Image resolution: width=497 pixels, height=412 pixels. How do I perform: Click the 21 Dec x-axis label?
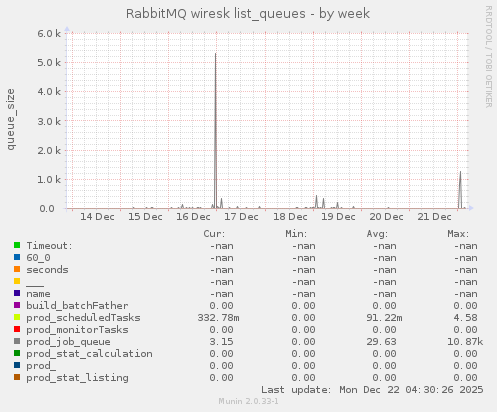click(x=434, y=217)
